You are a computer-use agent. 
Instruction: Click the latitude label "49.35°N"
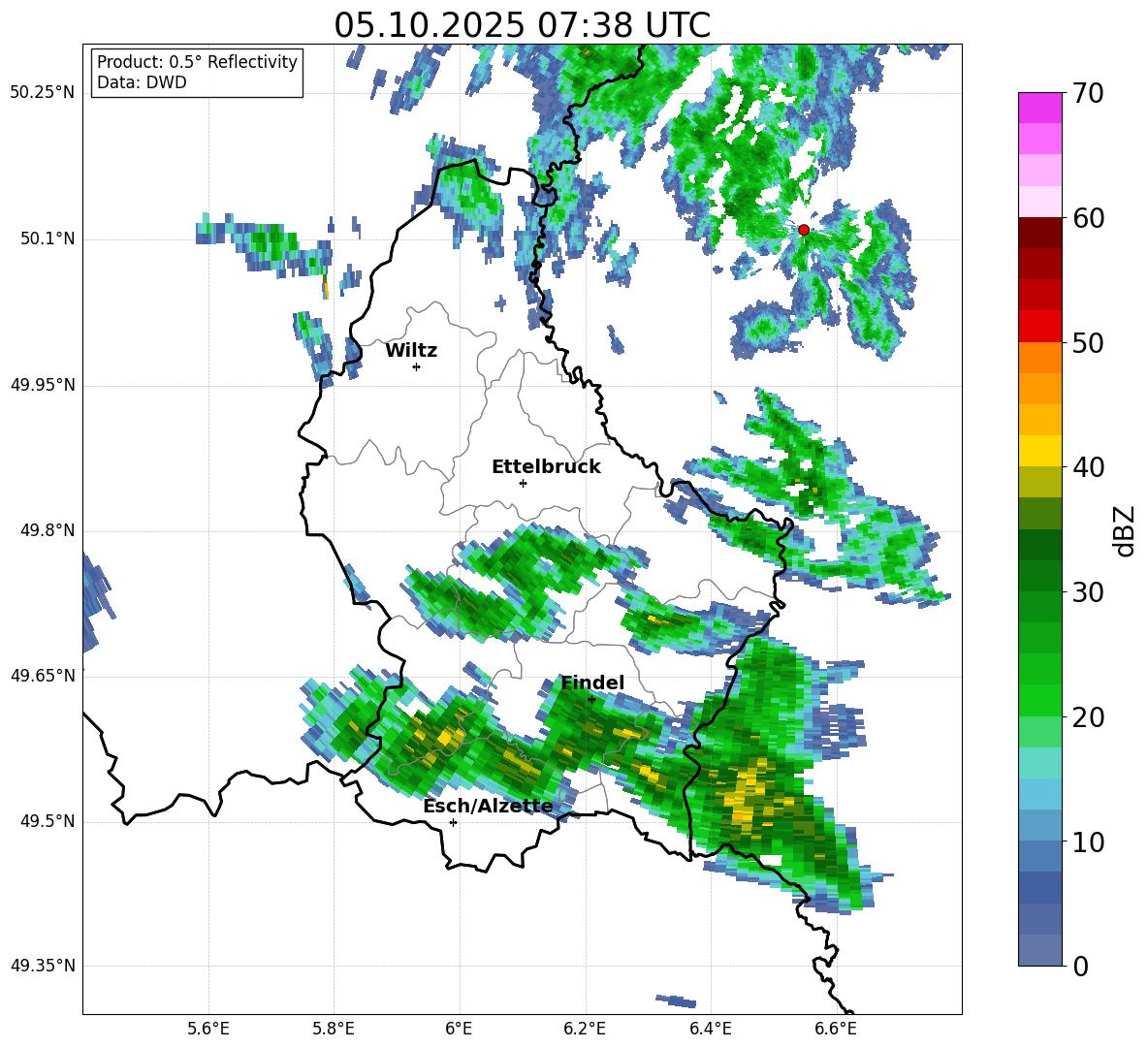[43, 966]
